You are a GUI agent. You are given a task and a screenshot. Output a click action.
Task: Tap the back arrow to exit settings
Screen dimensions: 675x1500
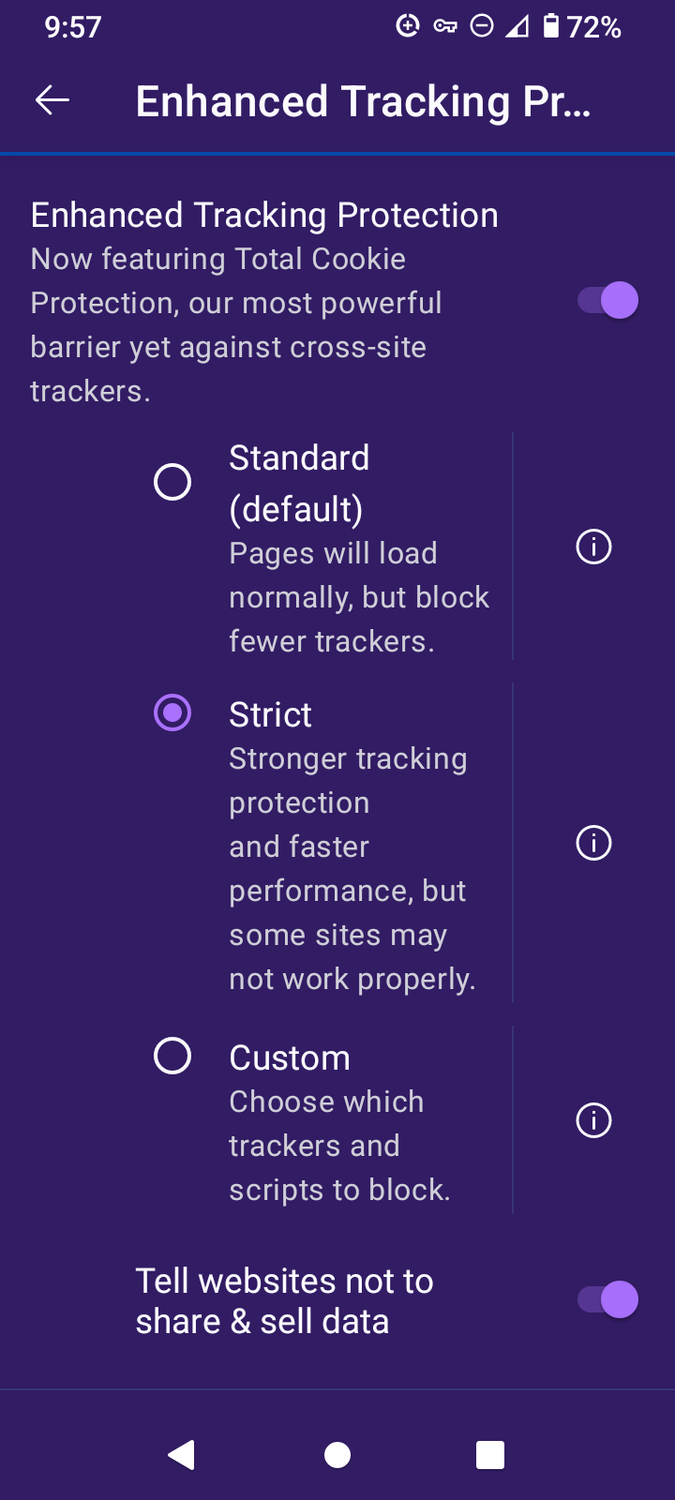click(x=51, y=100)
